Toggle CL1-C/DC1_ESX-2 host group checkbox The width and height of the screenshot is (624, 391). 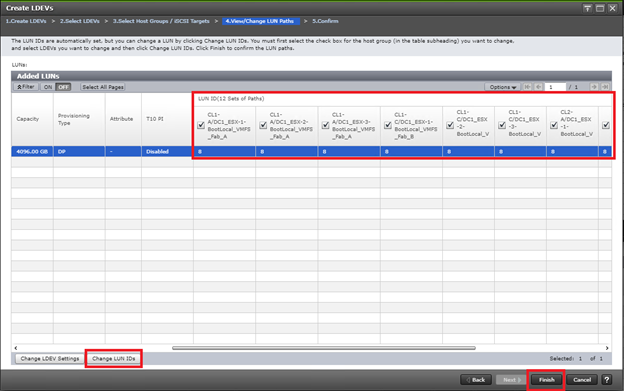450,125
